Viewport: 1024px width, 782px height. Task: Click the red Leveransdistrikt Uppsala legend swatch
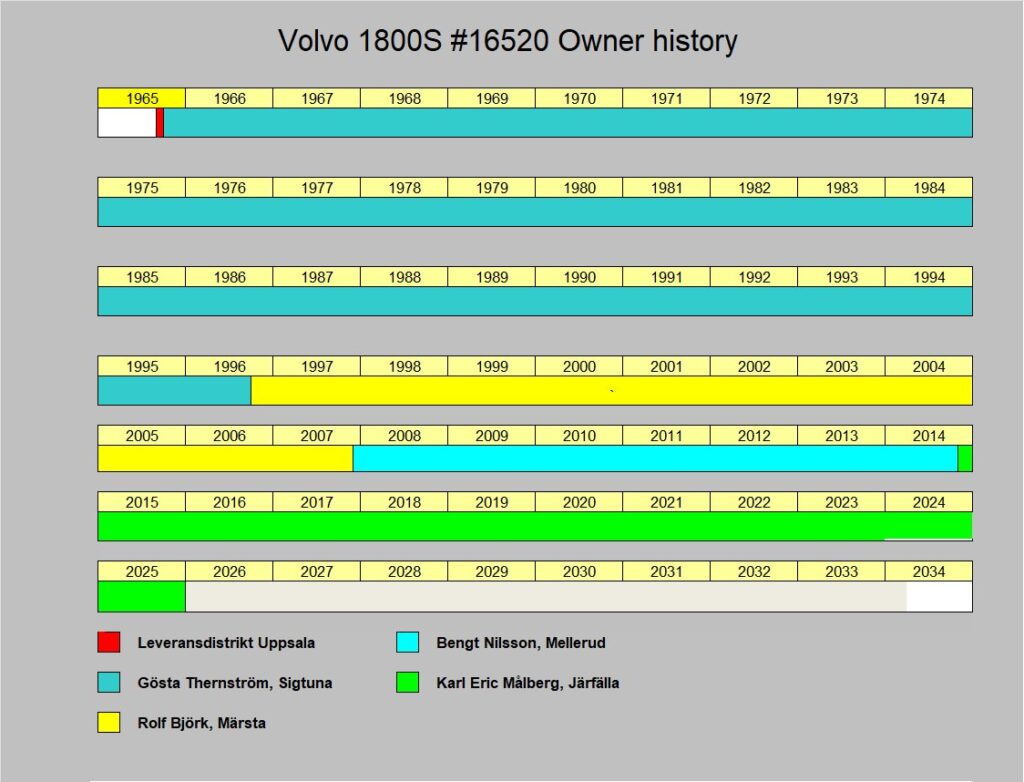[x=107, y=642]
